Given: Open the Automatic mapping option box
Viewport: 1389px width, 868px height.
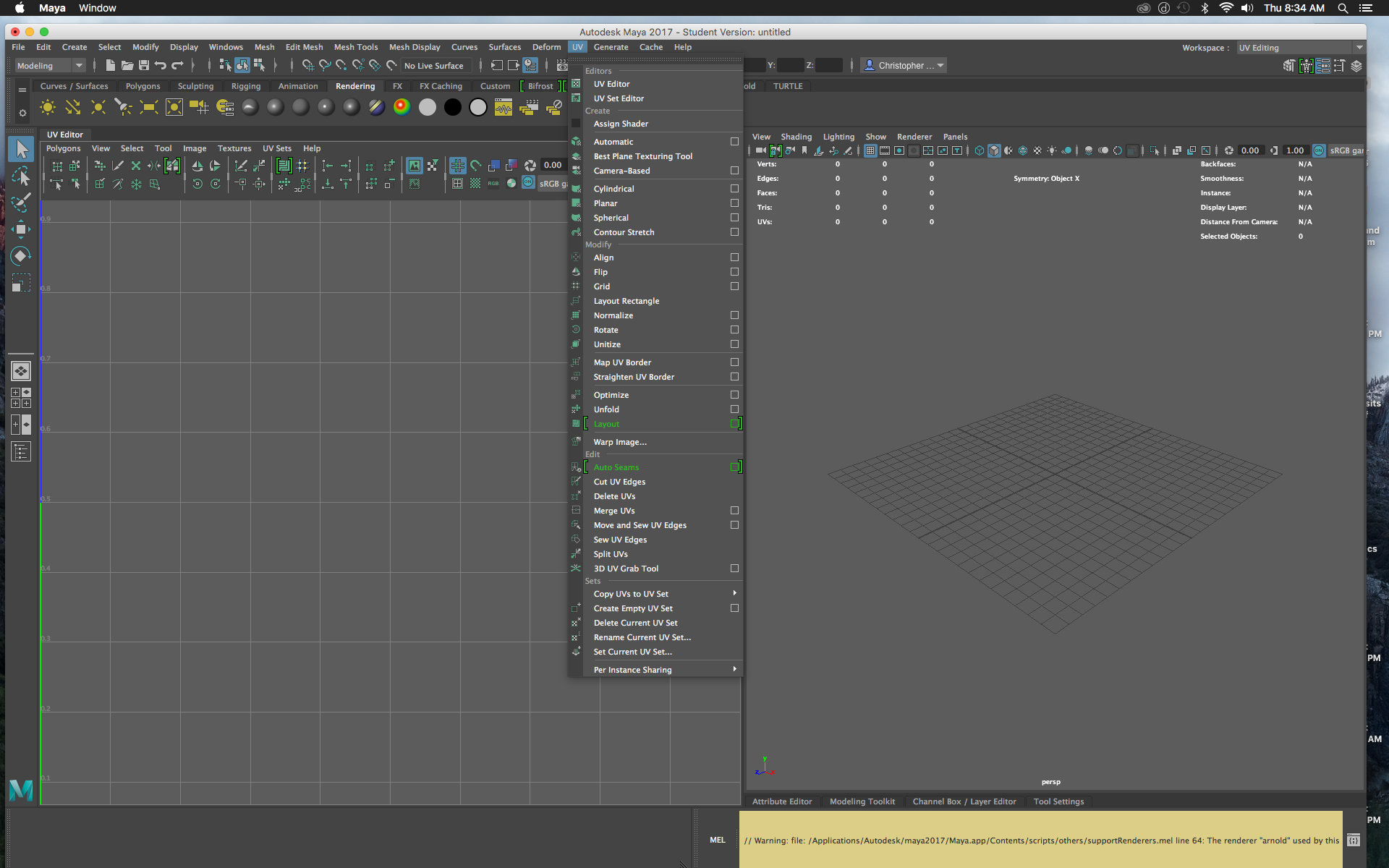Looking at the screenshot, I should click(x=734, y=142).
